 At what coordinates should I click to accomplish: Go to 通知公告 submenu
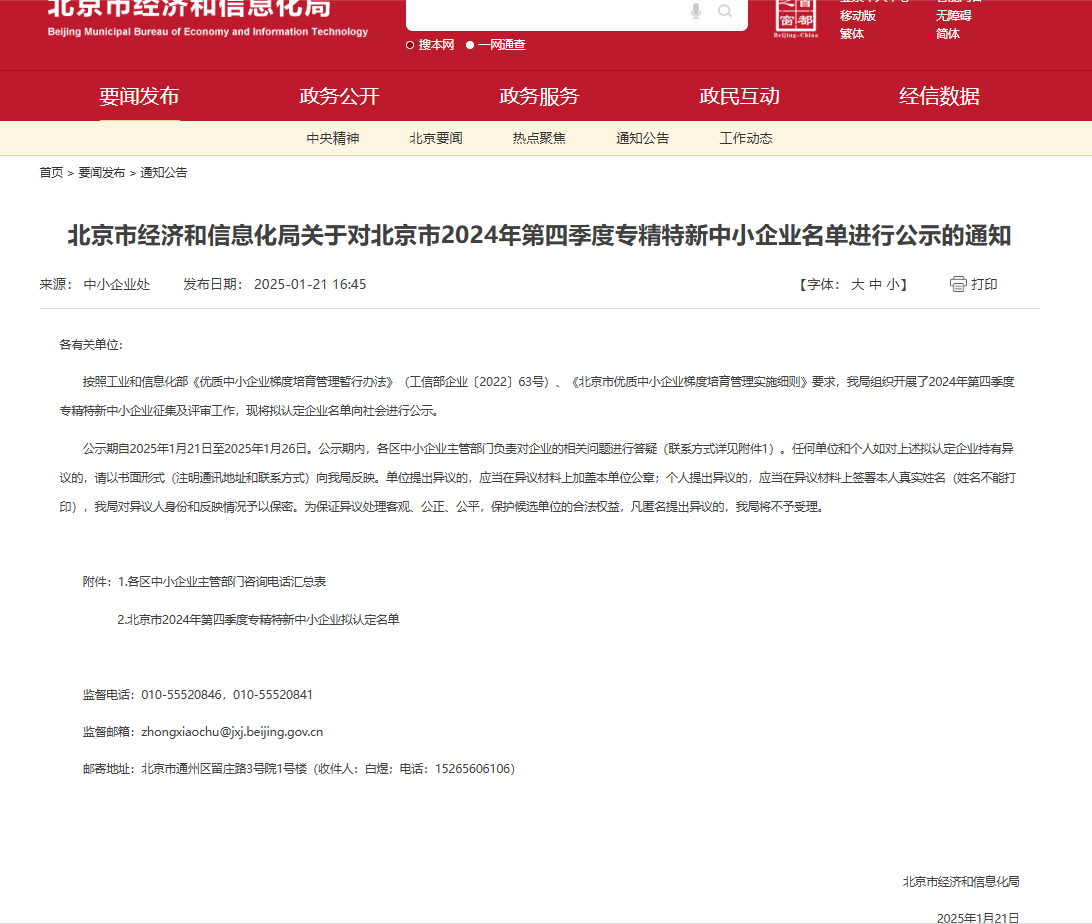pyautogui.click(x=643, y=139)
